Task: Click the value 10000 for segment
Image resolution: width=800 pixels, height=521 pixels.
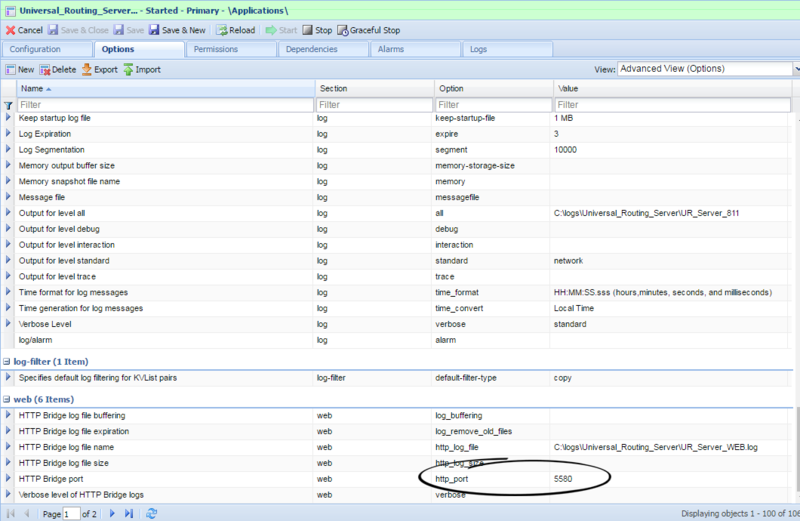Action: click(x=565, y=150)
